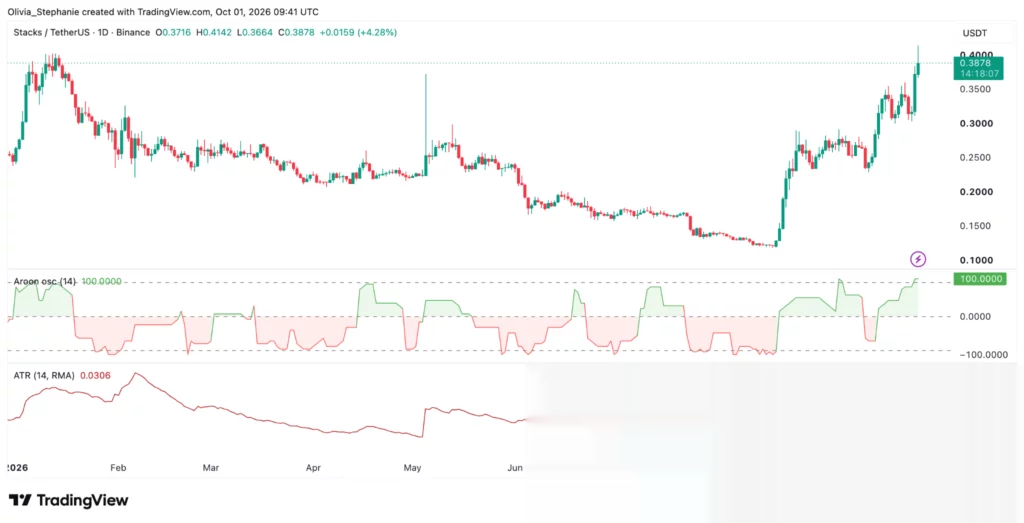
Task: Select the Stacks / TetherUS symbol title
Action: 82,32
